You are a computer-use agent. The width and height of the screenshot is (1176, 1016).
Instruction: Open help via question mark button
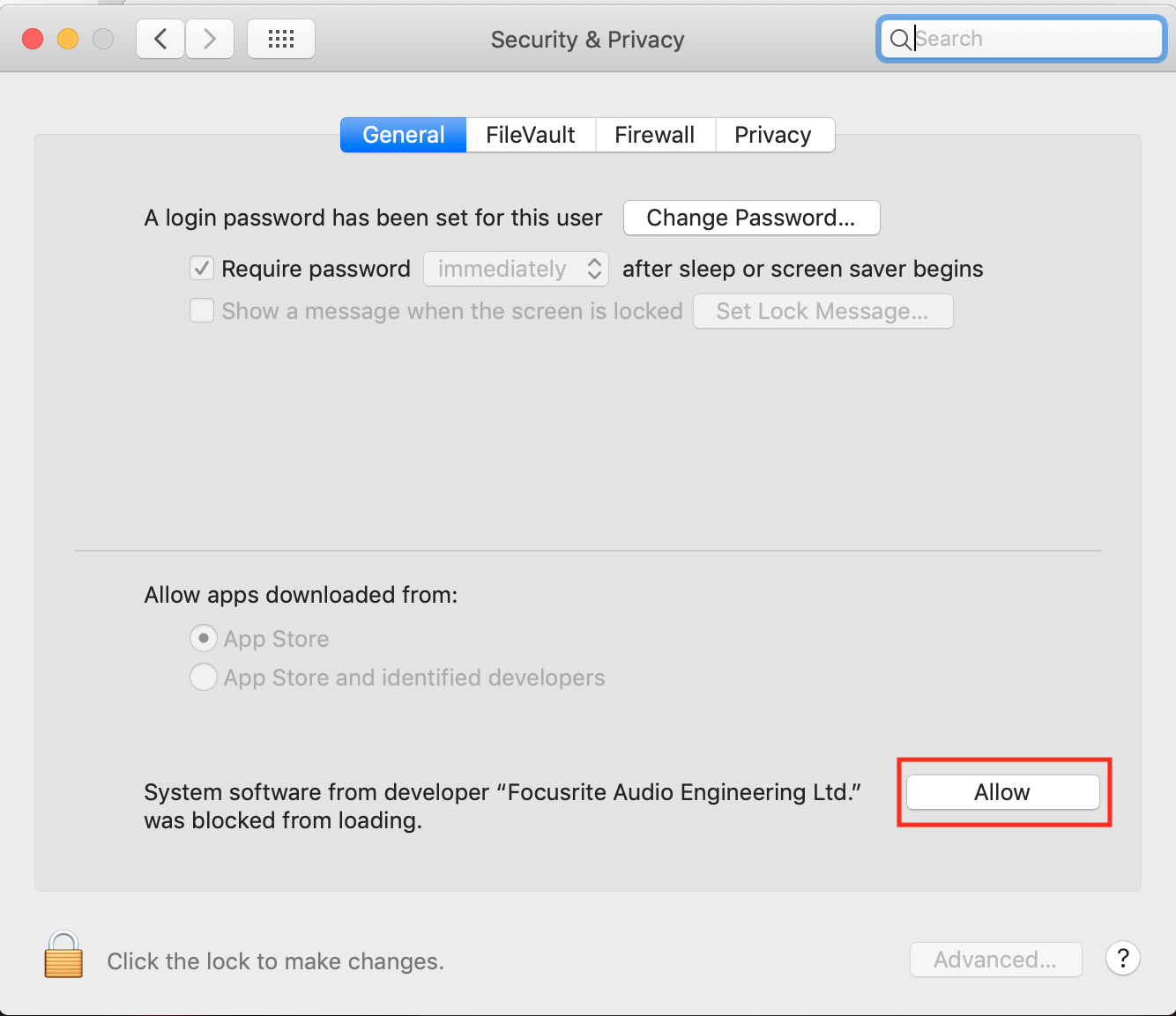1123,959
